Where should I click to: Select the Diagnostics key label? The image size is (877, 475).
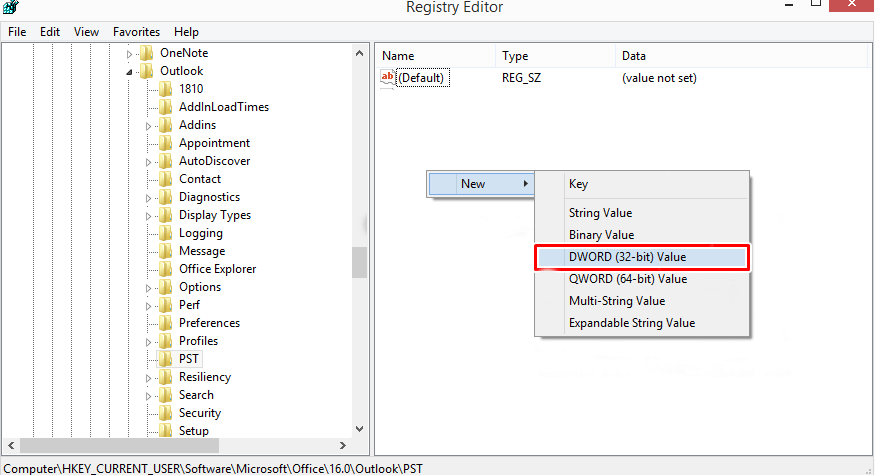pos(209,197)
